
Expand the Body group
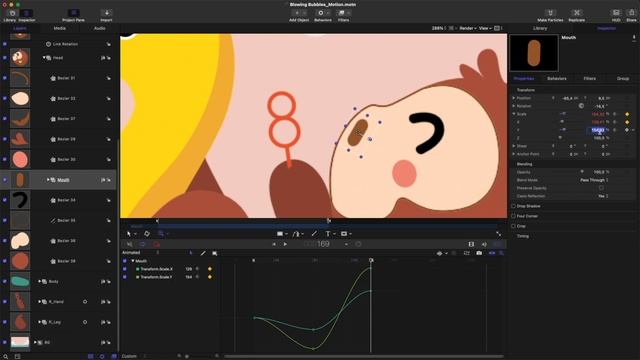pos(40,281)
